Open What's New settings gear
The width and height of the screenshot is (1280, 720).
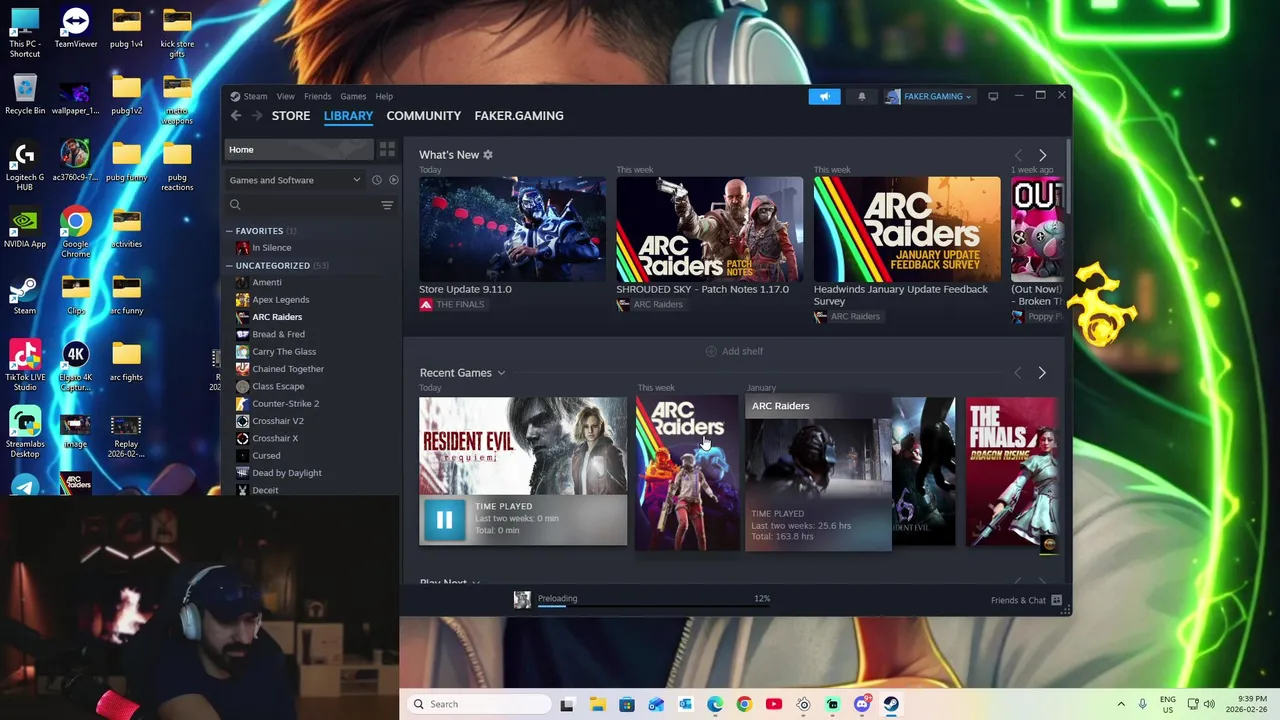point(488,155)
